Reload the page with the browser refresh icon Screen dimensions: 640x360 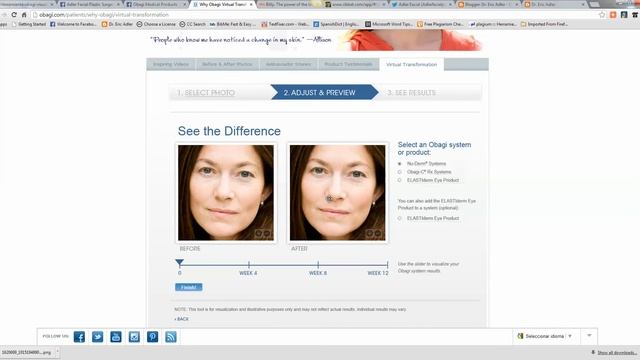pyautogui.click(x=14, y=15)
